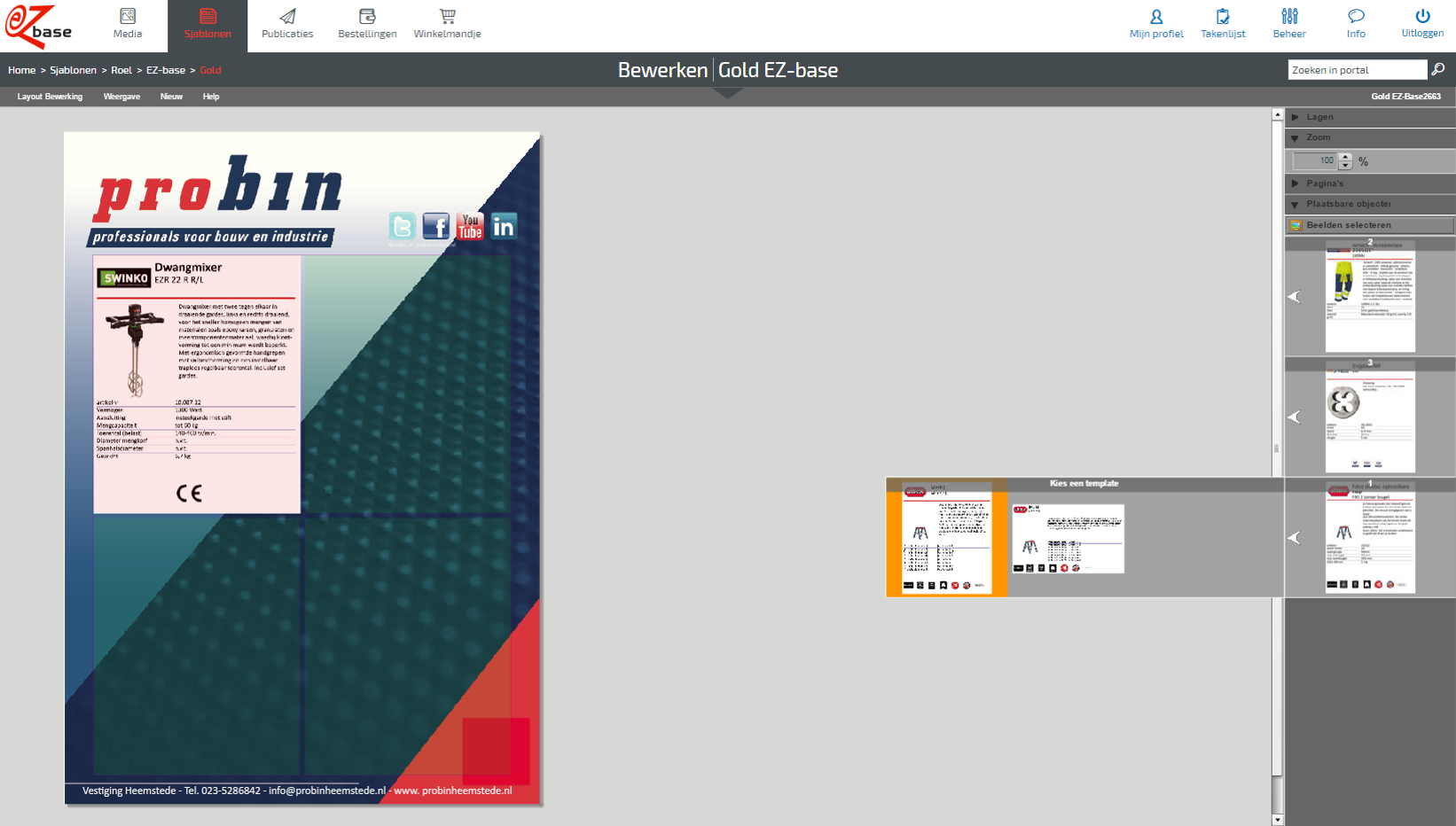This screenshot has height=826, width=1456.
Task: Select the step stool object thumbnail 1
Action: pos(1370,537)
